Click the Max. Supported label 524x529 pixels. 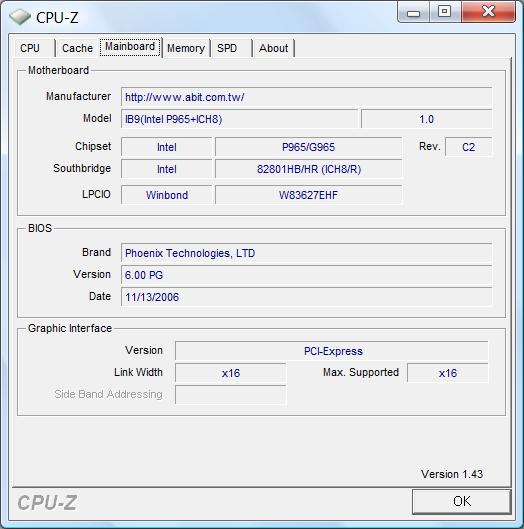pyautogui.click(x=361, y=372)
